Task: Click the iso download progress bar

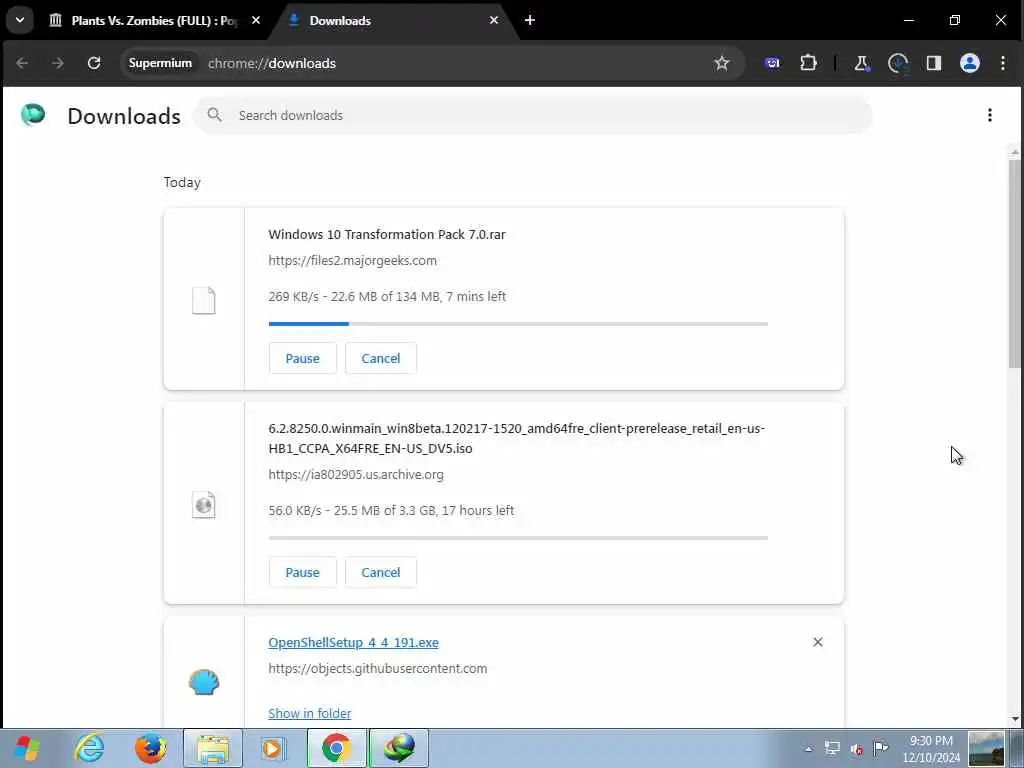Action: point(518,537)
